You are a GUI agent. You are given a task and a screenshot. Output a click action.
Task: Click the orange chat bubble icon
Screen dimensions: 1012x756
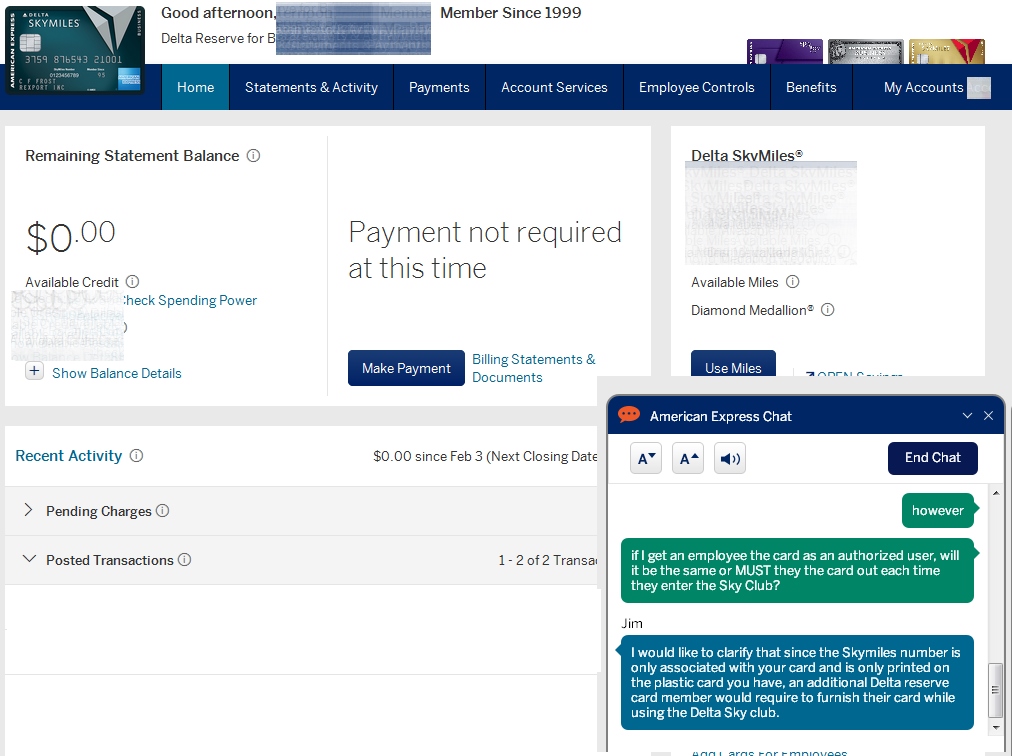coord(629,415)
